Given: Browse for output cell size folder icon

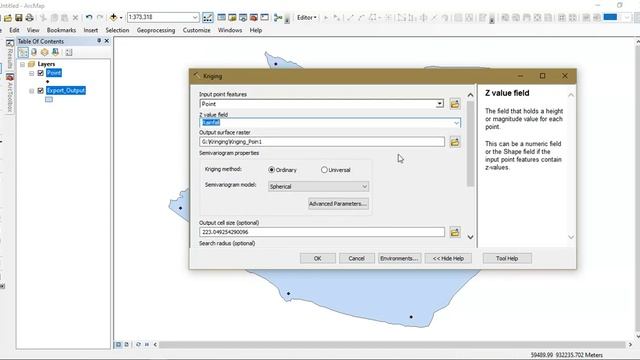Looking at the screenshot, I should [x=455, y=232].
